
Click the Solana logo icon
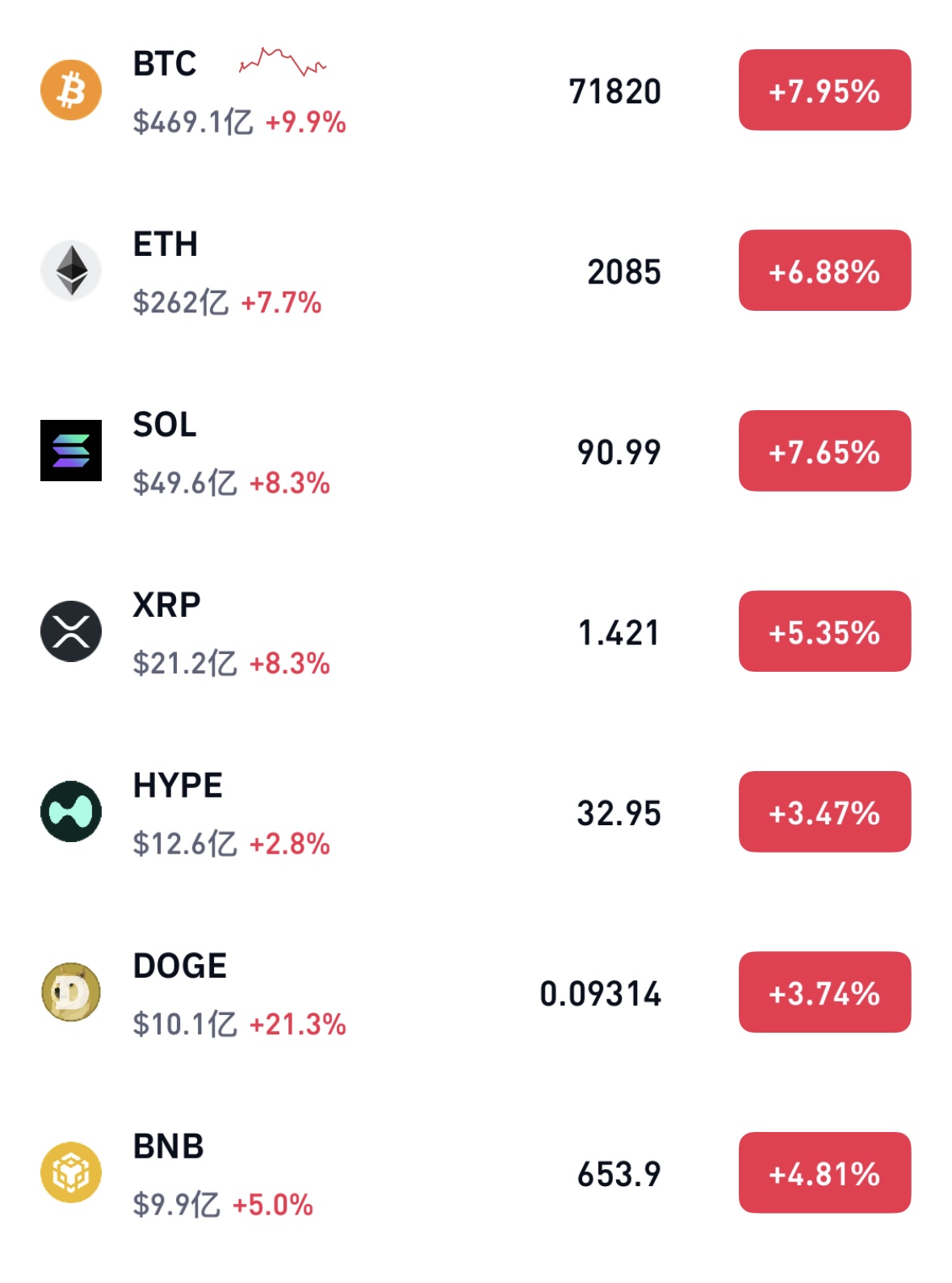(x=71, y=451)
